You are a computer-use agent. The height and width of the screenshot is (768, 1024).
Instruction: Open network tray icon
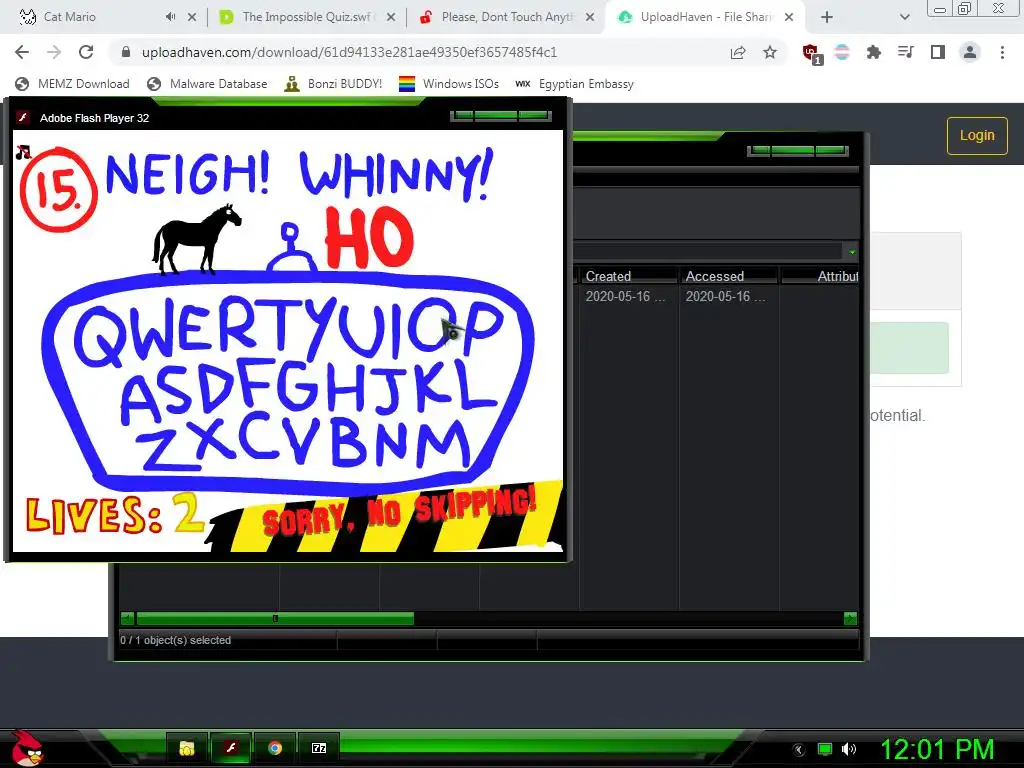pos(824,749)
